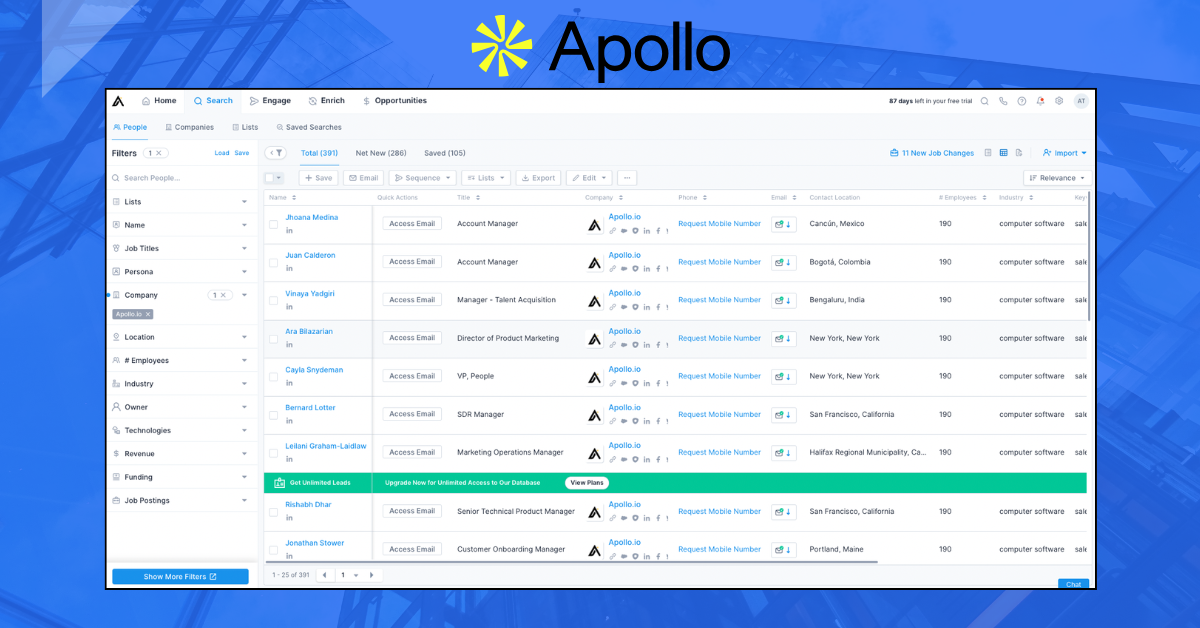Click the settings gear icon
The height and width of the screenshot is (628, 1200).
pyautogui.click(x=1059, y=101)
